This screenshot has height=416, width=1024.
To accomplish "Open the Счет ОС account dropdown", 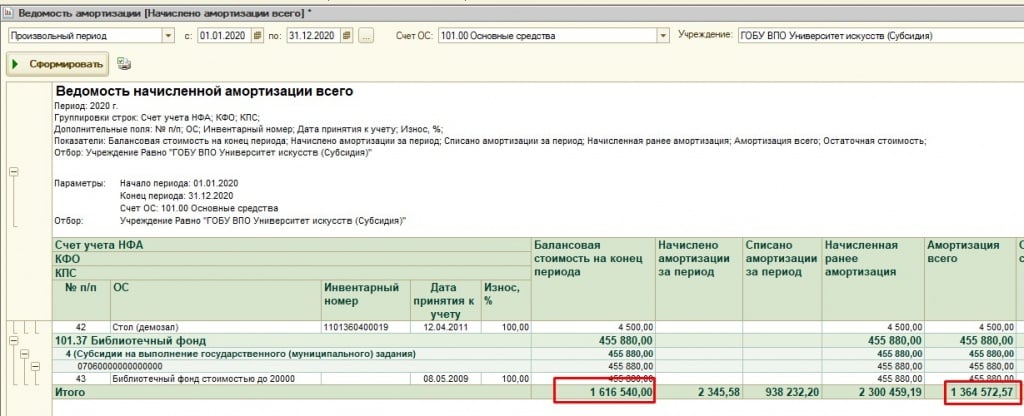I will [x=663, y=35].
